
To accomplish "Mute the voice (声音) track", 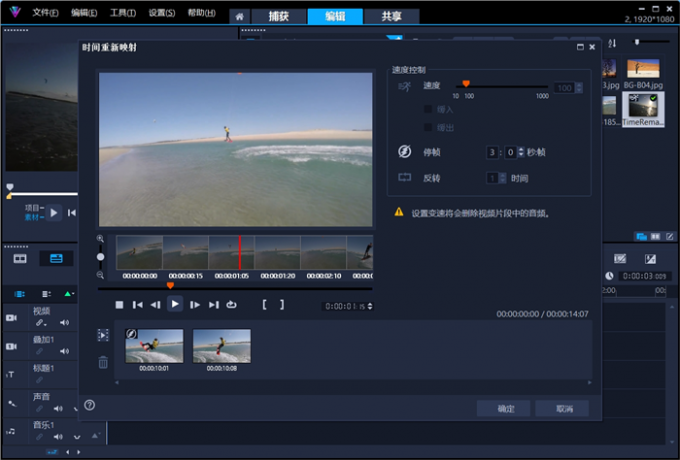I will (x=58, y=408).
